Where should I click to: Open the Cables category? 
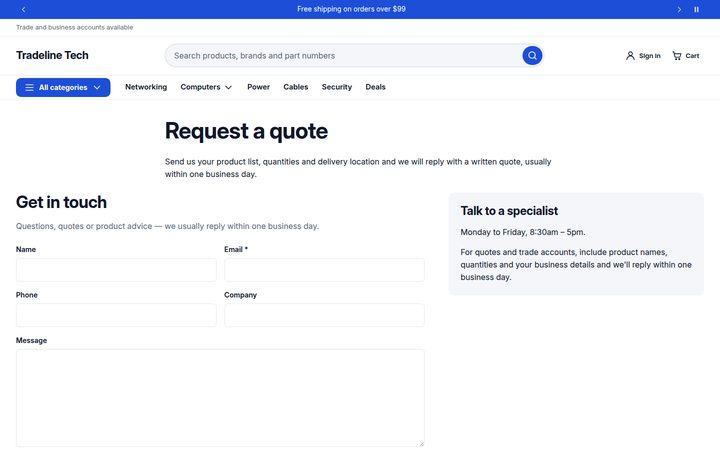click(x=296, y=87)
